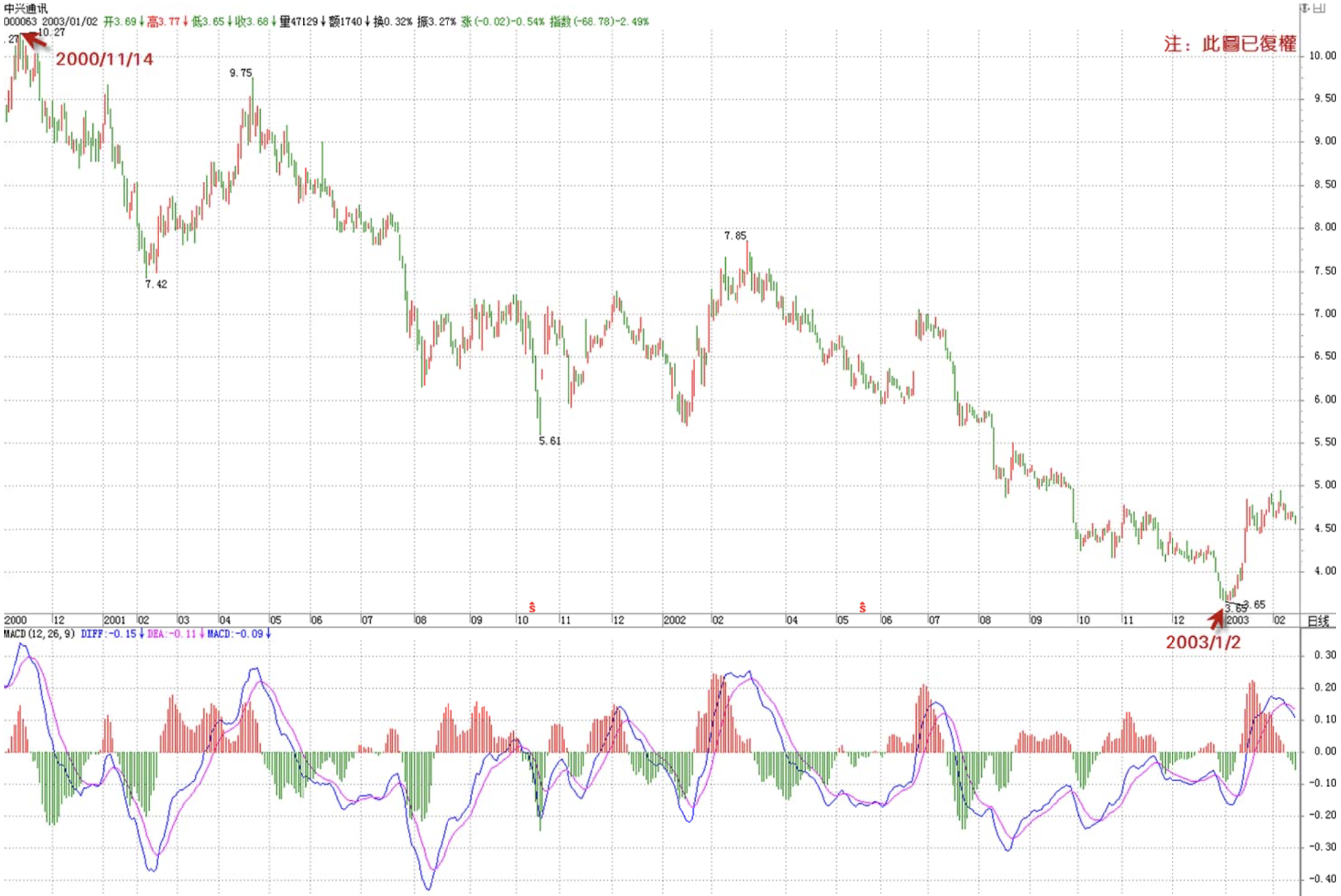The width and height of the screenshot is (1341, 896).
Task: Click the 9.75 price peak label
Action: point(240,73)
